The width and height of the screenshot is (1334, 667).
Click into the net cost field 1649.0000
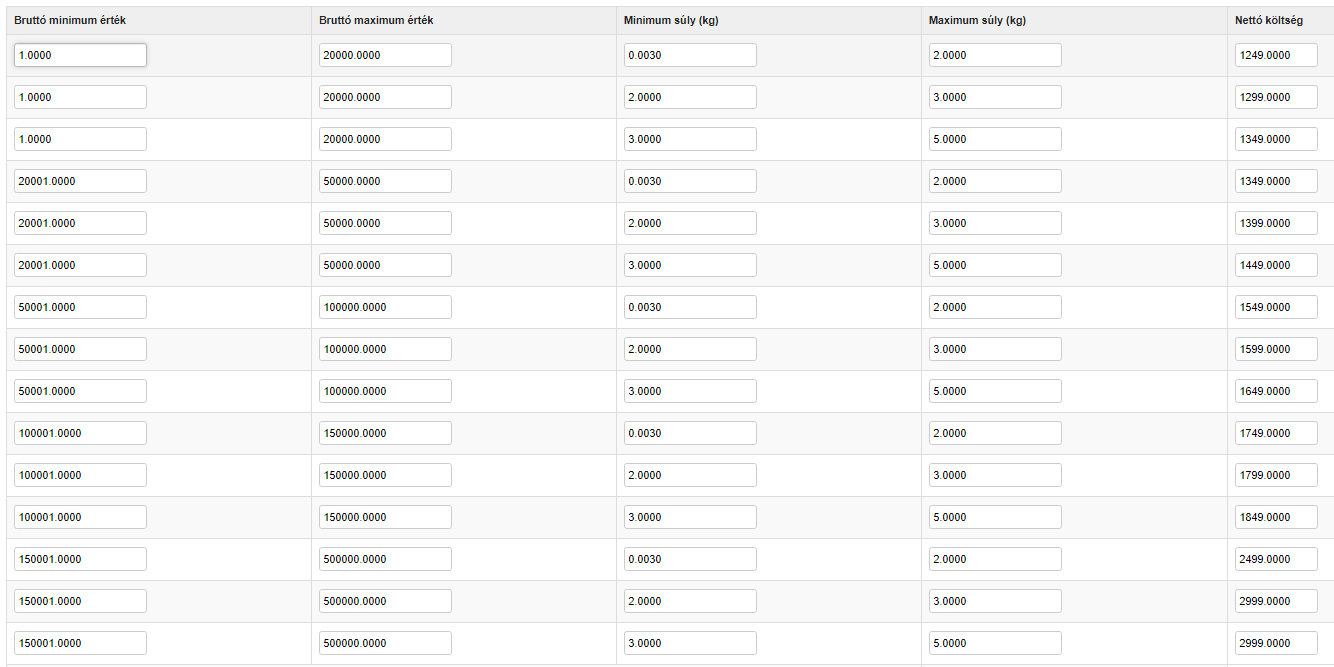(1276, 391)
